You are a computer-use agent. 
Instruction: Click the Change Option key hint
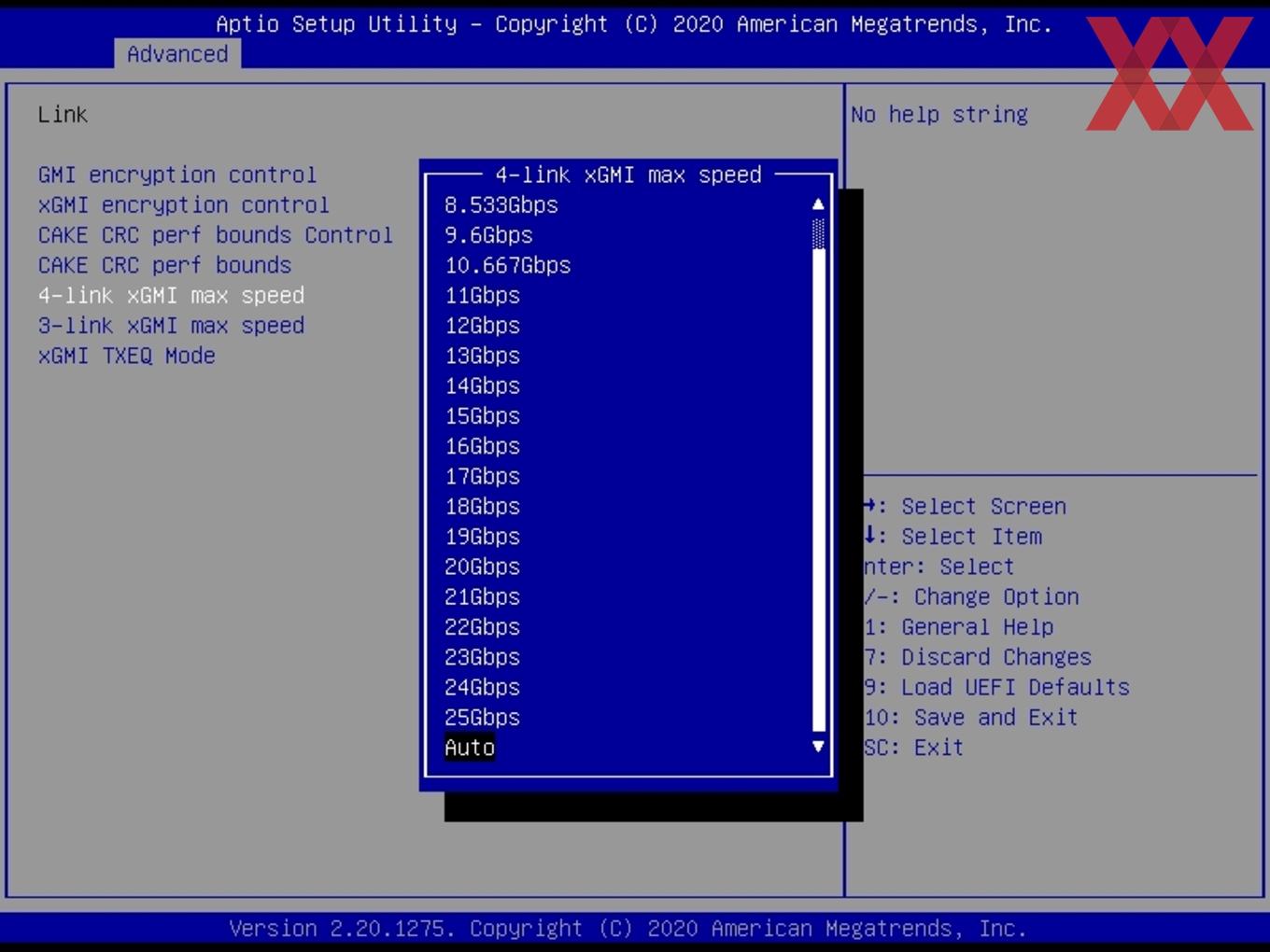click(971, 596)
